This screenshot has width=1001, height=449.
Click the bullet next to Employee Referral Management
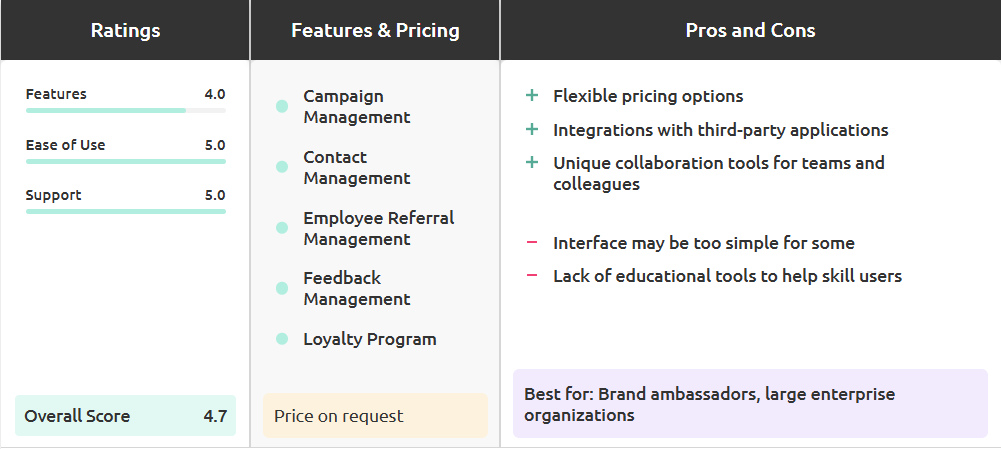point(282,228)
